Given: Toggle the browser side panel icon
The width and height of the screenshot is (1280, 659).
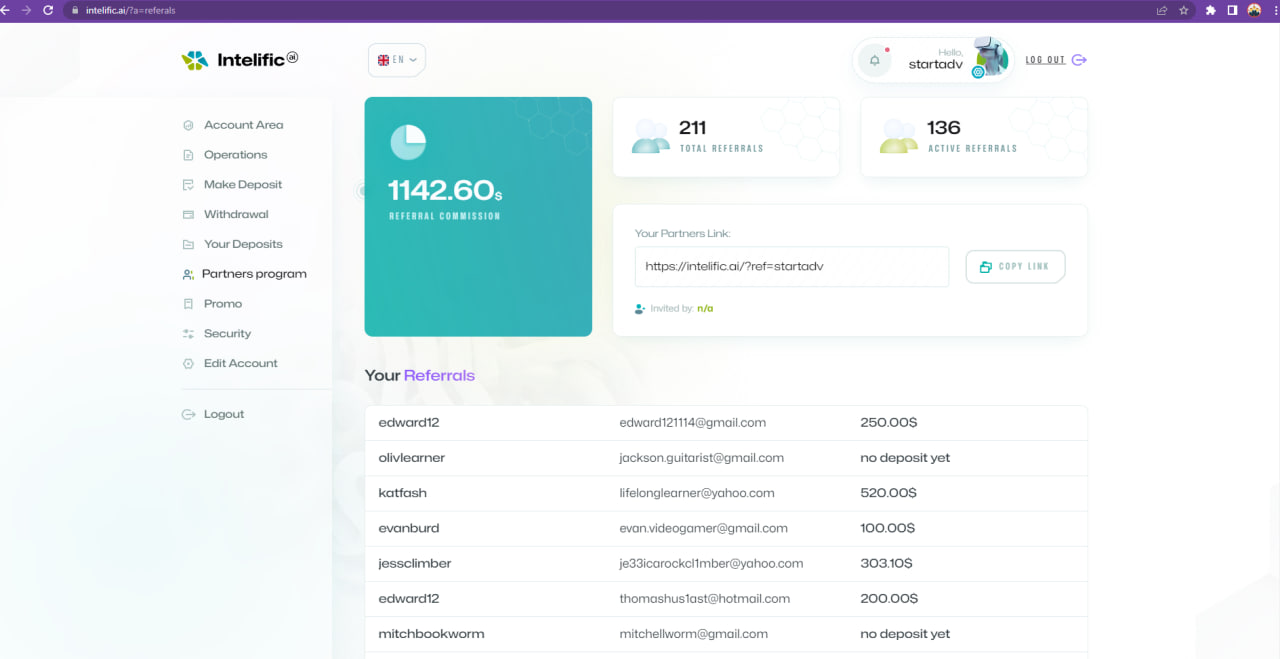Looking at the screenshot, I should (1232, 10).
